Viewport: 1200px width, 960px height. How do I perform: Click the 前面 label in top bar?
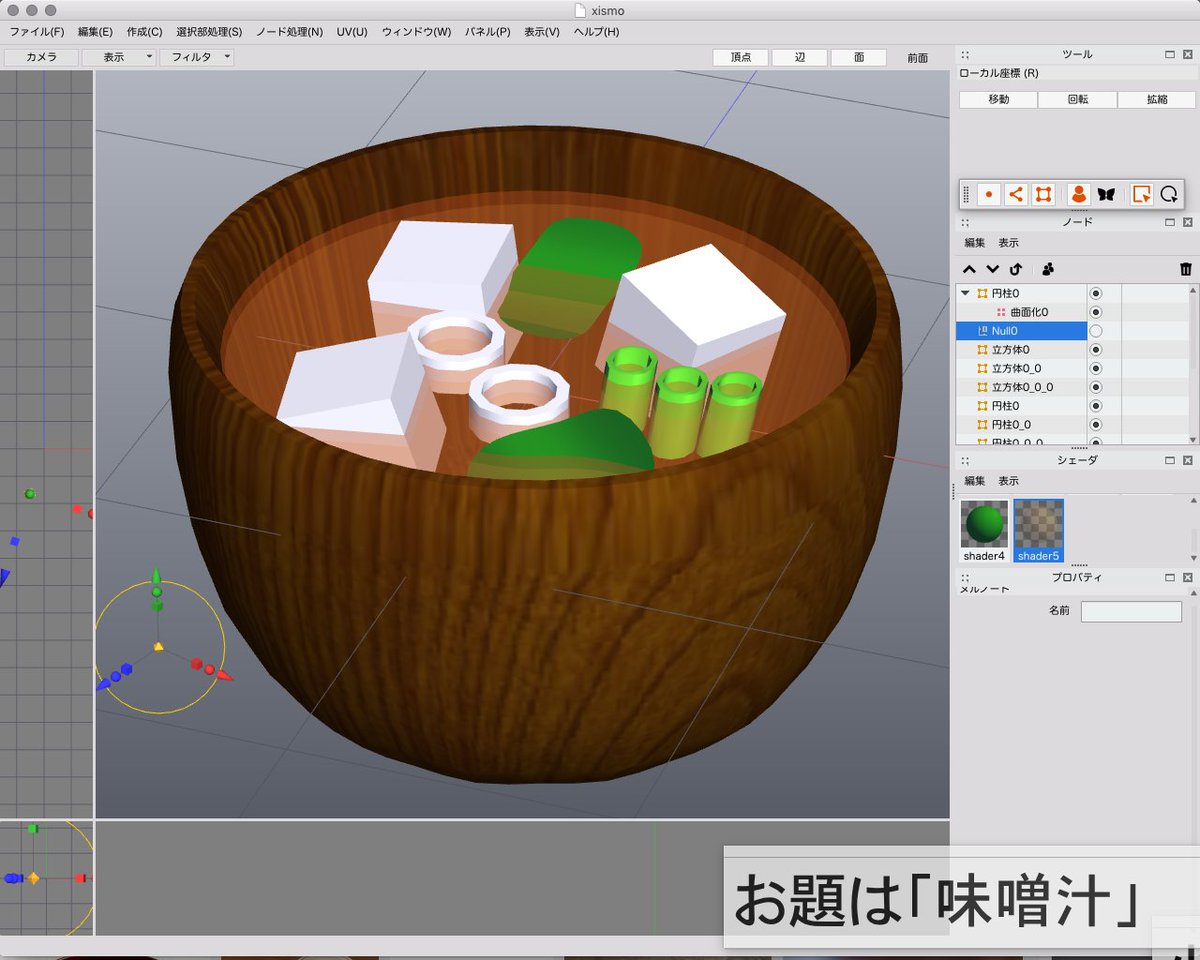[917, 58]
